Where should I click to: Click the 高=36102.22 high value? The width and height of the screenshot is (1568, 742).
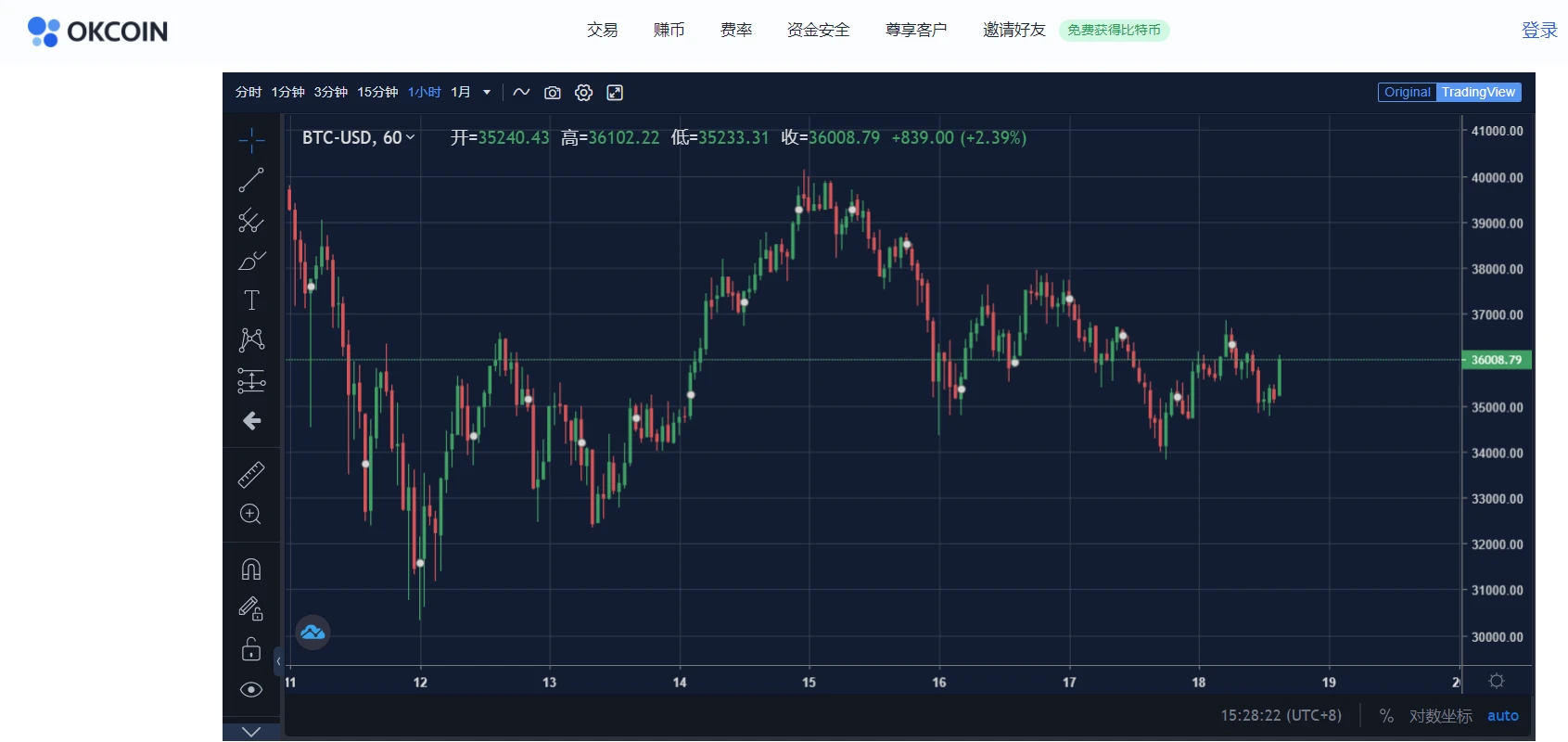(610, 137)
